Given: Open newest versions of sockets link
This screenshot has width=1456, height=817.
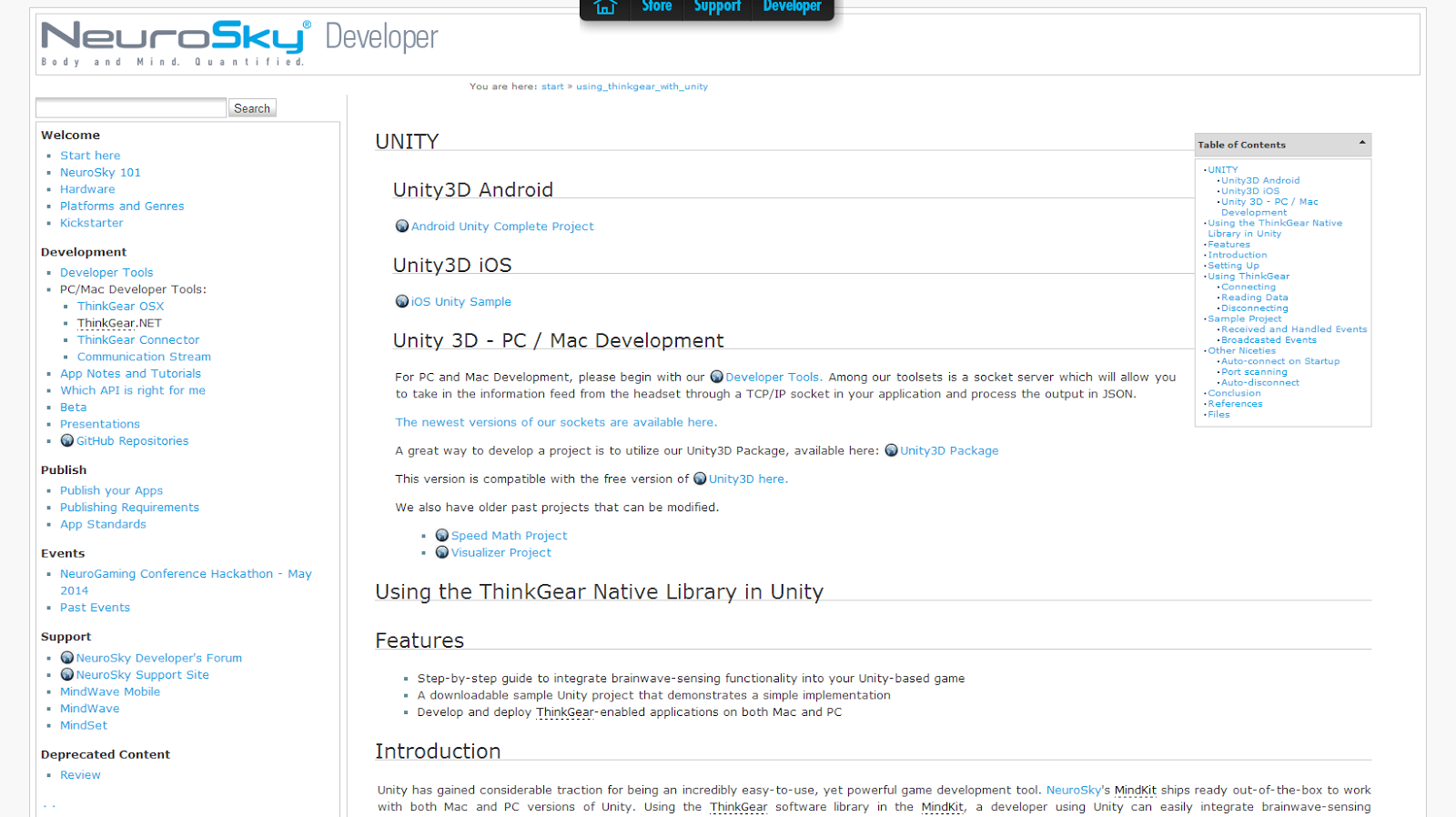Looking at the screenshot, I should tap(556, 422).
